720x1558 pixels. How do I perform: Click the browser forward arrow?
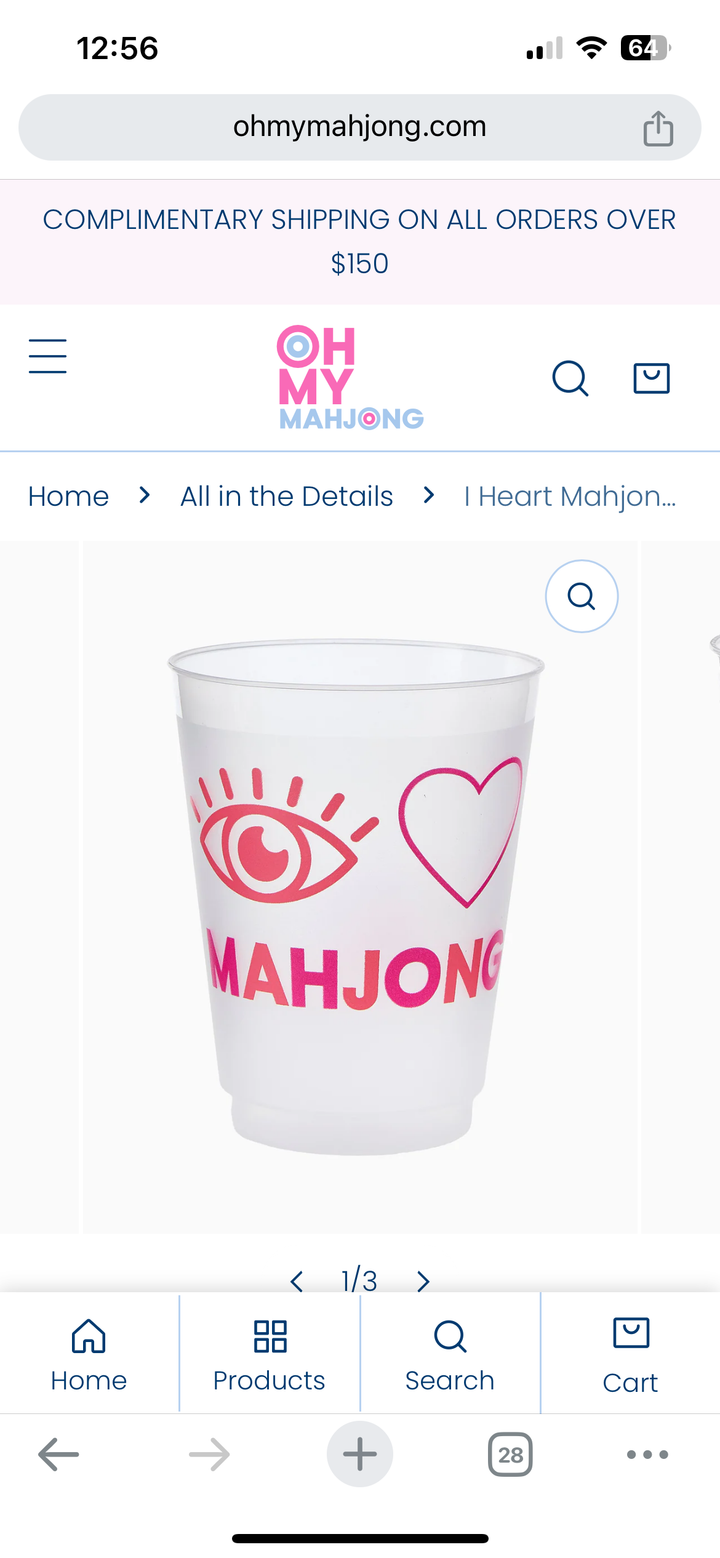point(209,1455)
